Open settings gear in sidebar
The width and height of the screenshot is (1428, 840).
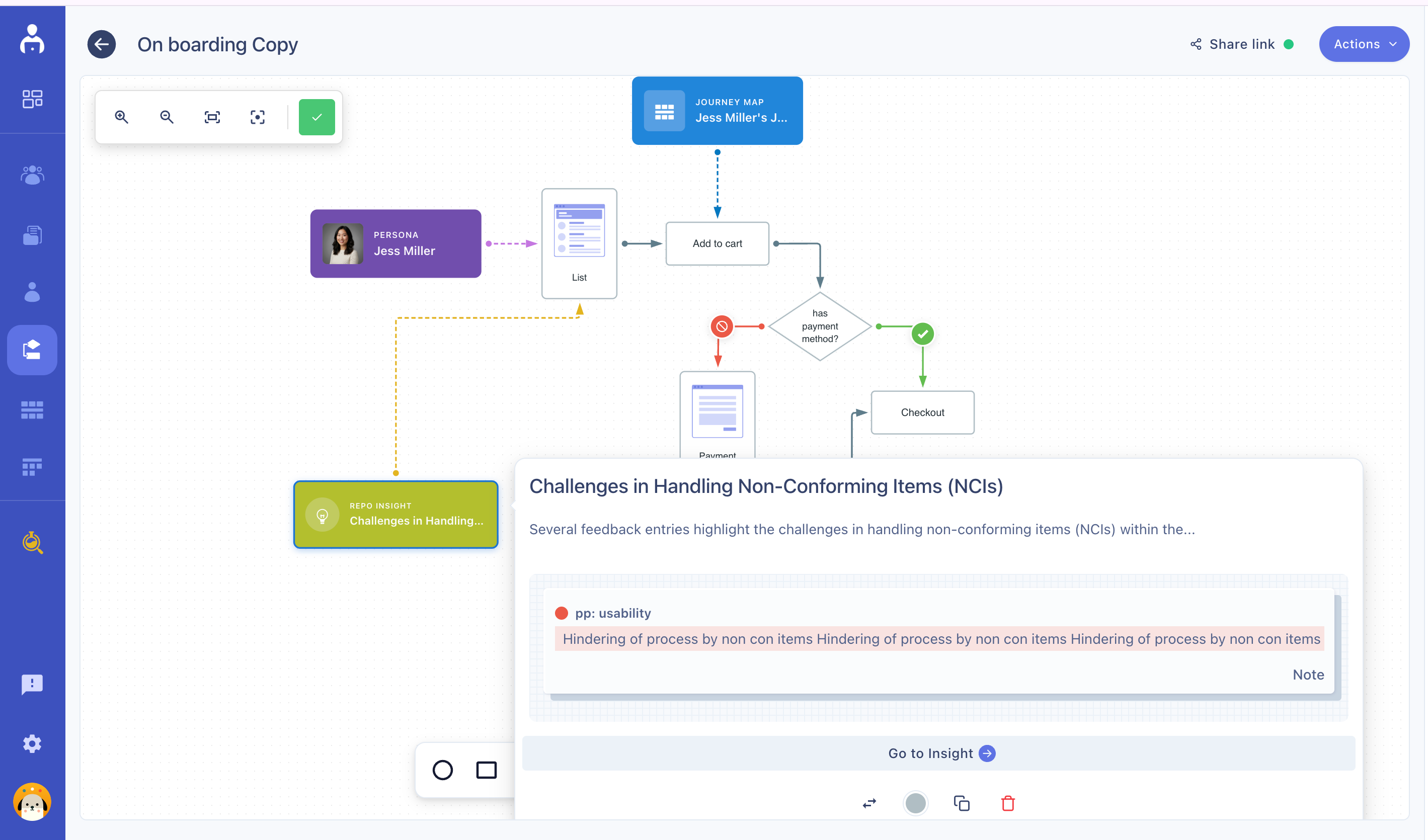point(32,743)
